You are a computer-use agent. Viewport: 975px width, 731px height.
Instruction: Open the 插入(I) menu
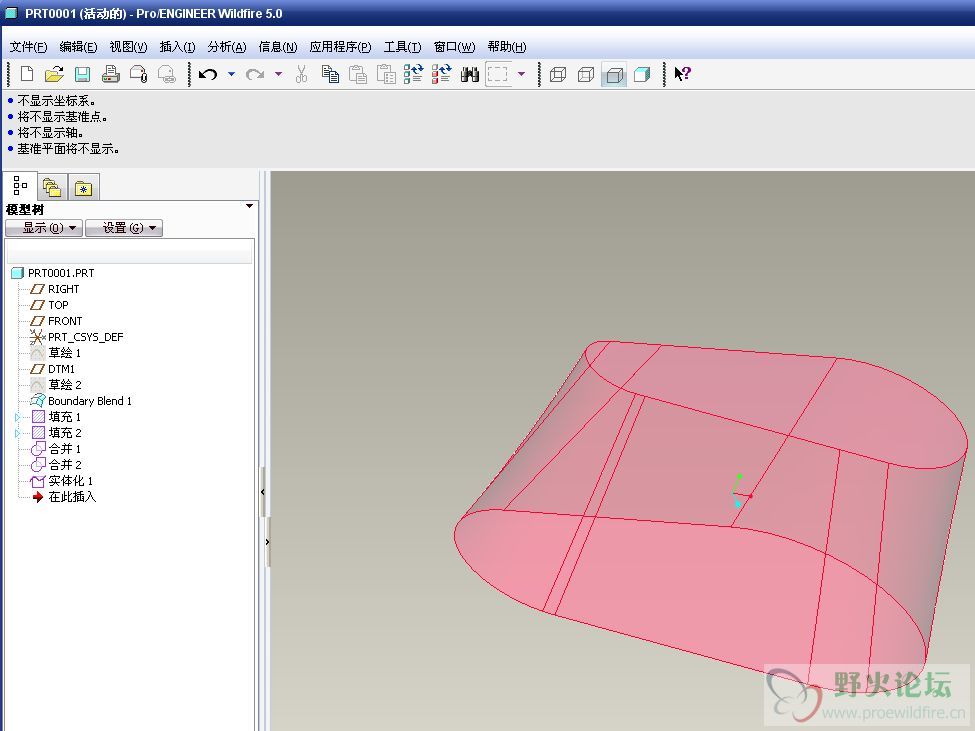pos(177,47)
